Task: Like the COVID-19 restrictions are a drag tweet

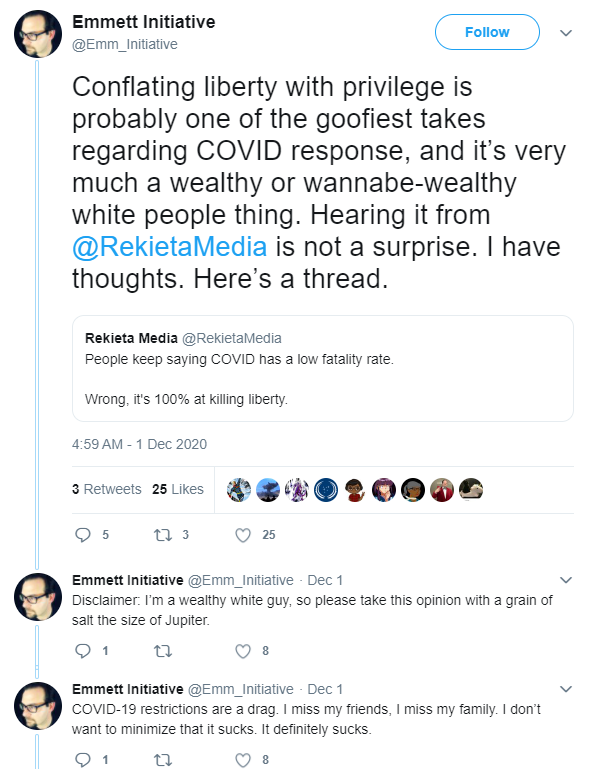Action: 243,760
